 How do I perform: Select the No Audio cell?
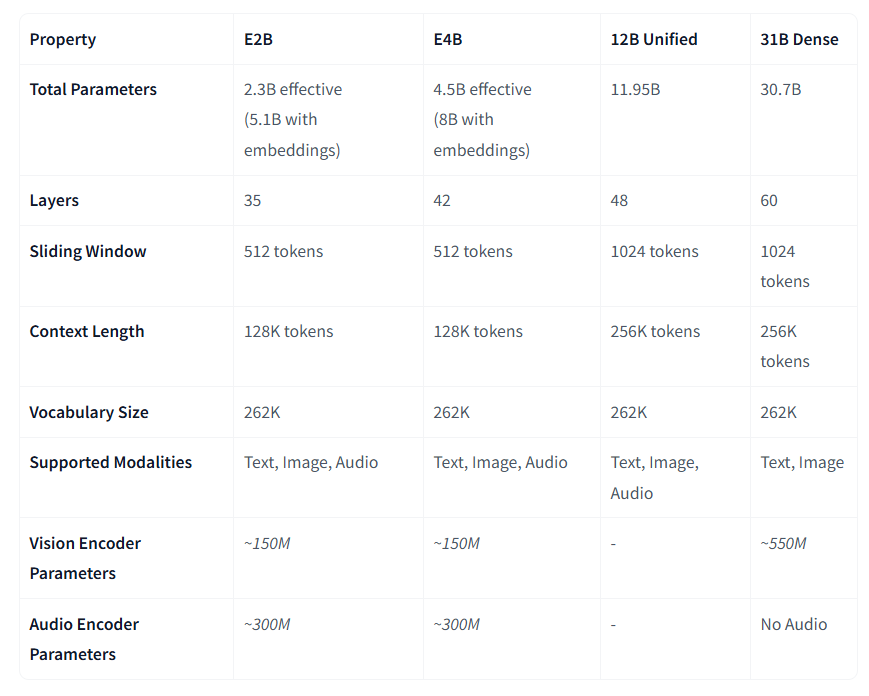click(x=794, y=624)
